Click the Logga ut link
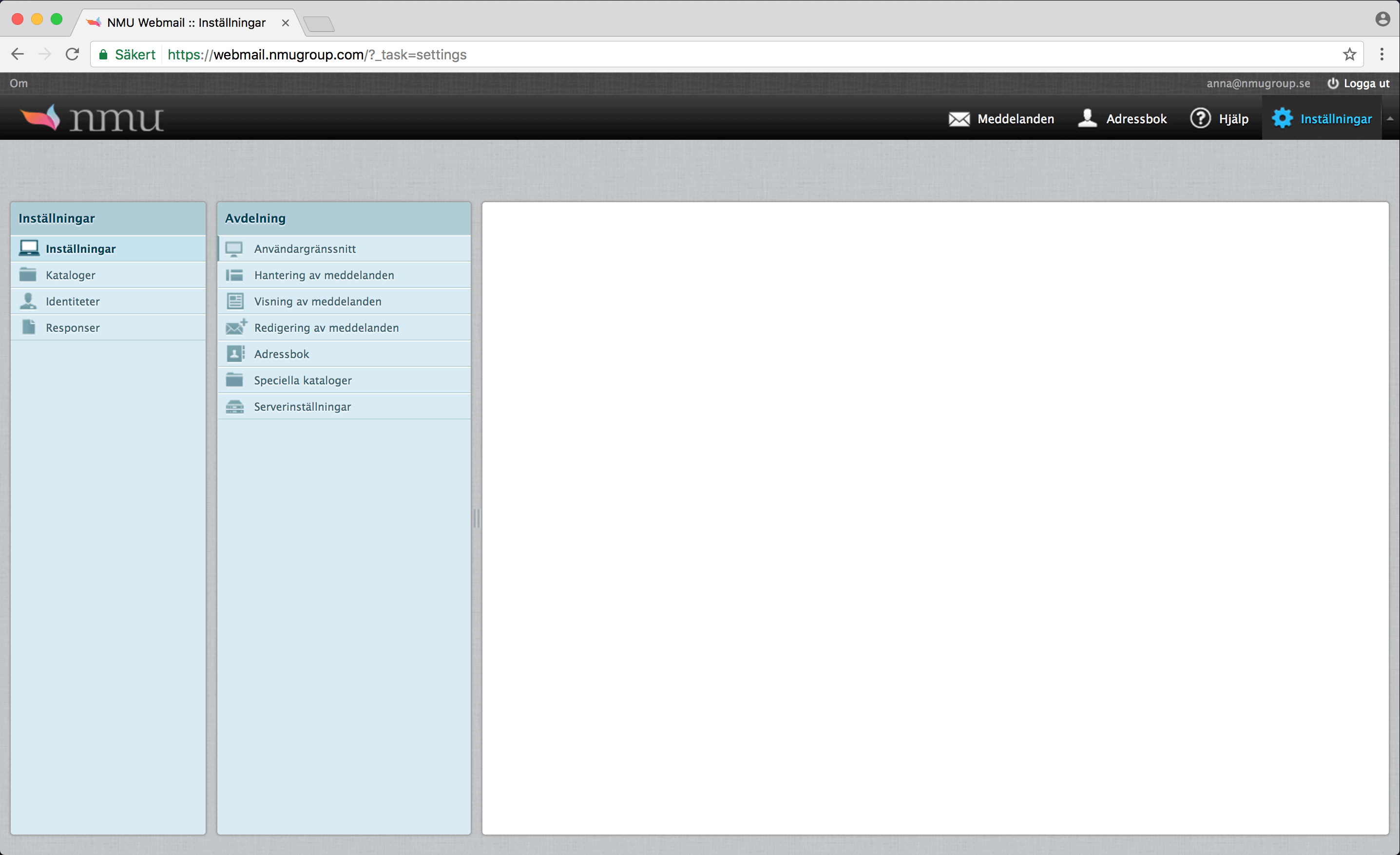The height and width of the screenshot is (855, 1400). [1366, 83]
